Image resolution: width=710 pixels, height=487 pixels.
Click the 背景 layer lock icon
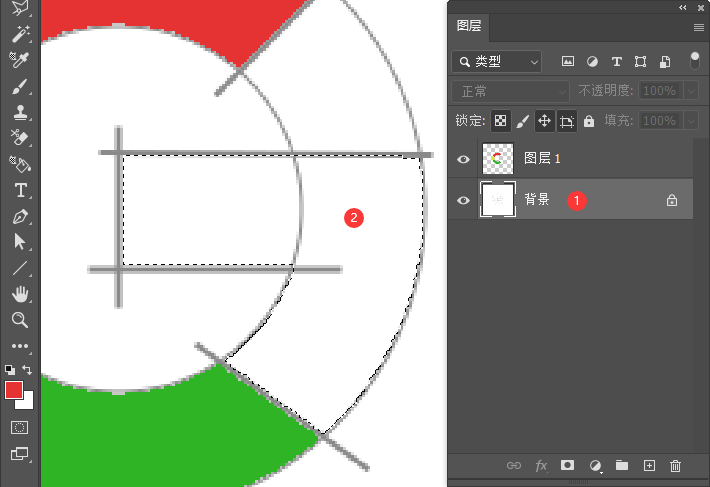coord(672,200)
